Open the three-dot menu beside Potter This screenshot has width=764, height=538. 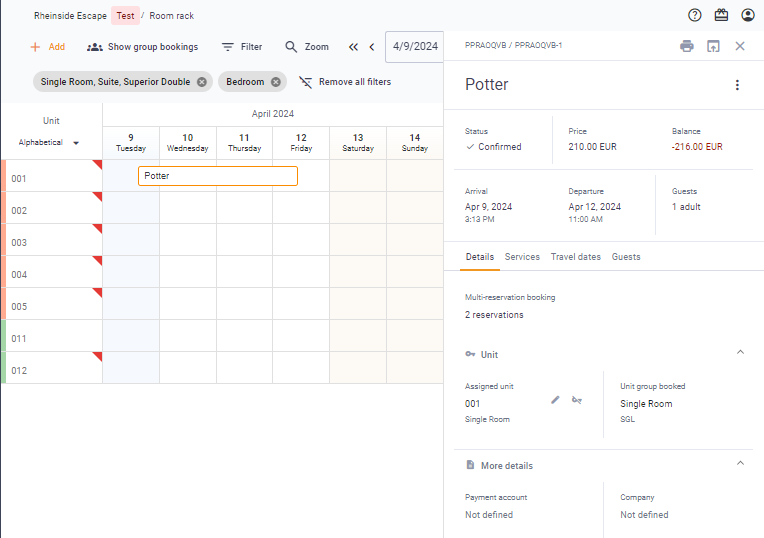pyautogui.click(x=737, y=85)
